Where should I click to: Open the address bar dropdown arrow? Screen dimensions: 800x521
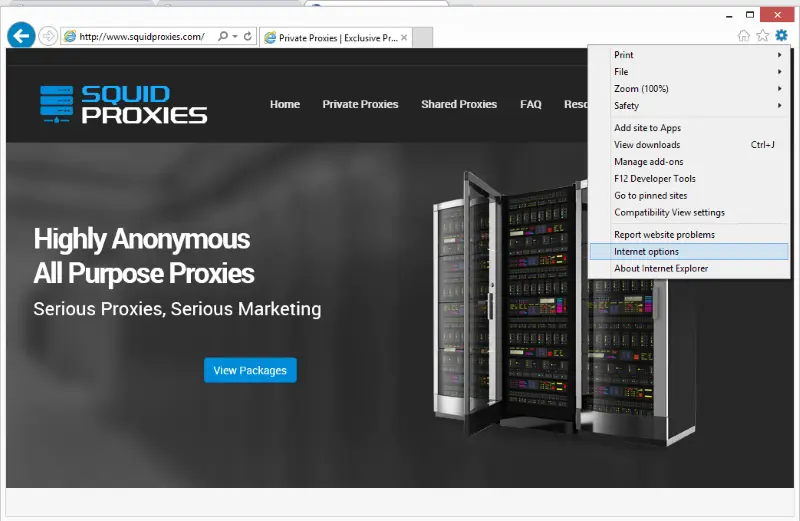click(235, 36)
